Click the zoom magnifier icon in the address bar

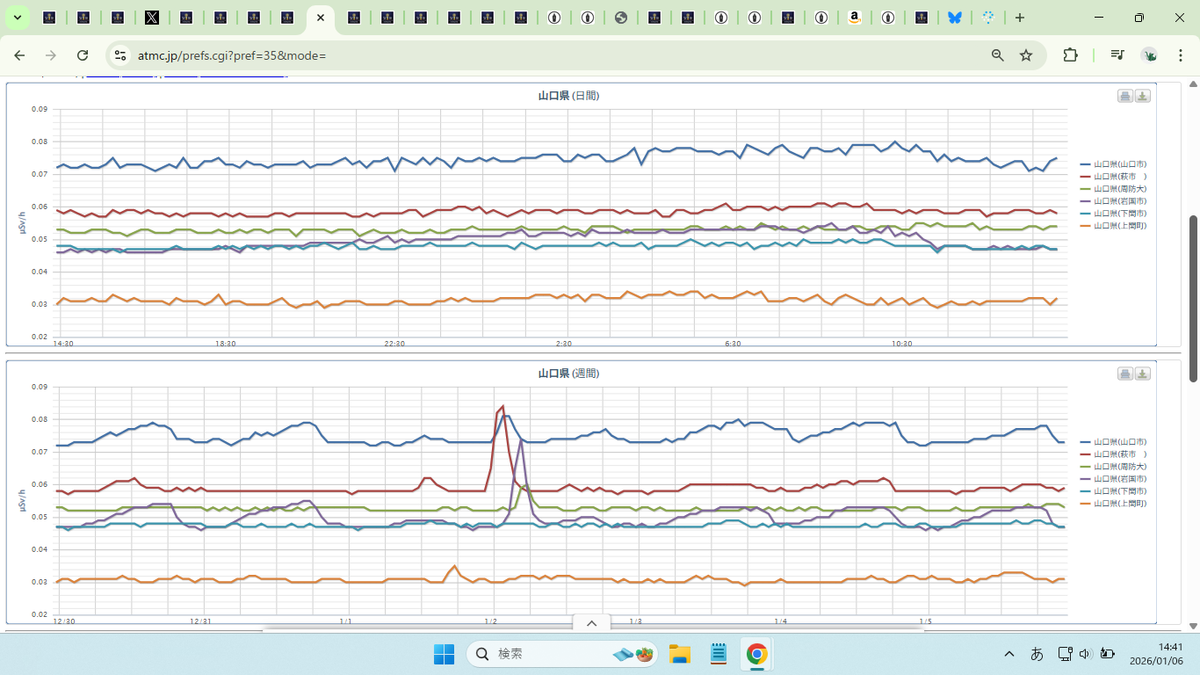997,55
